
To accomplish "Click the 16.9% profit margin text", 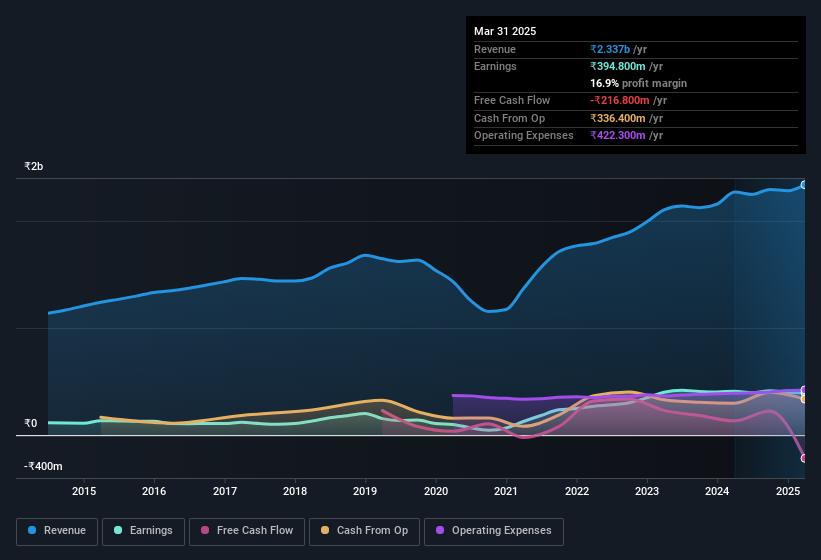I will (638, 83).
